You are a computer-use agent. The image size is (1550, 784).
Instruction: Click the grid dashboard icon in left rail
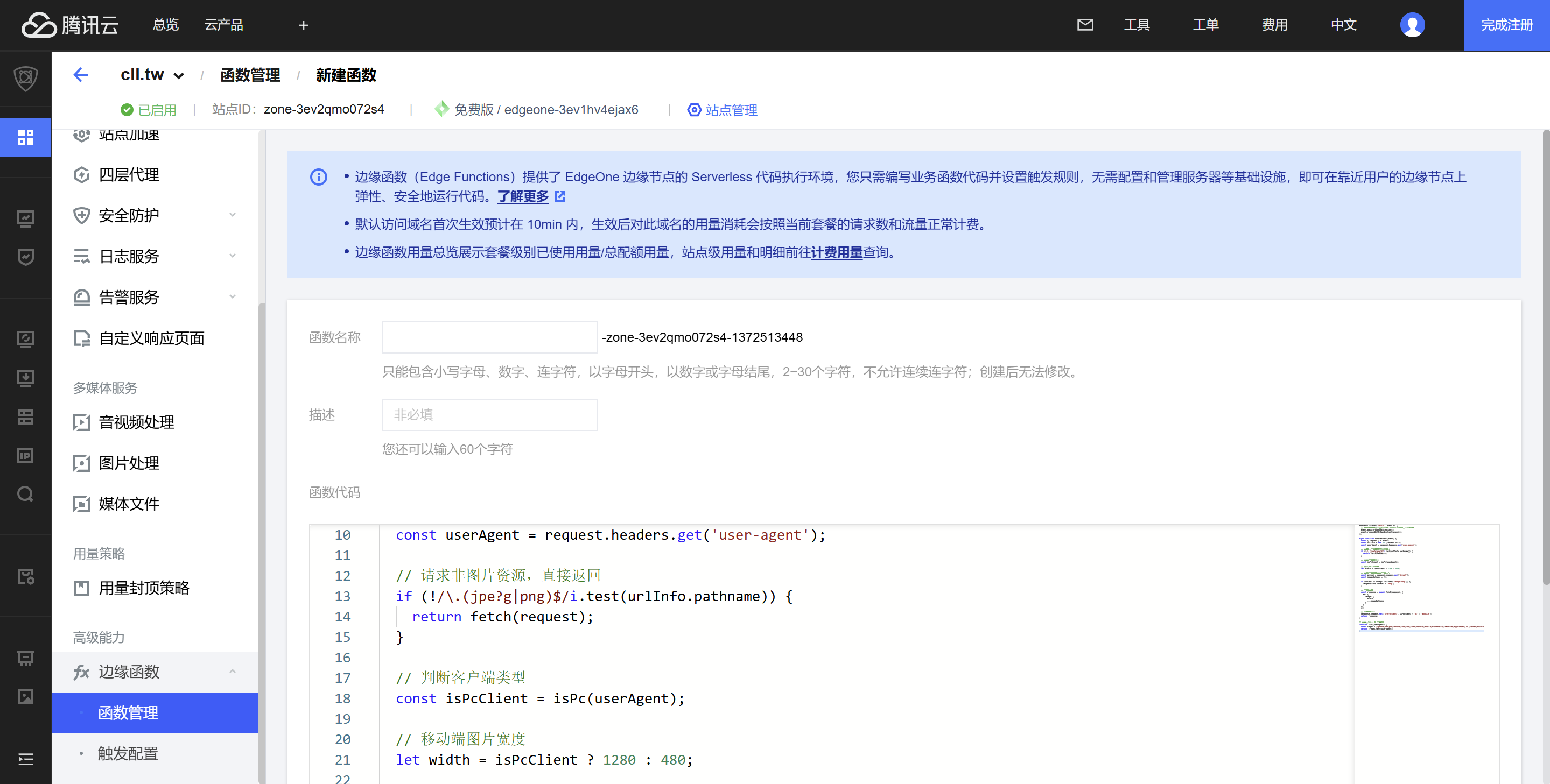[25, 137]
